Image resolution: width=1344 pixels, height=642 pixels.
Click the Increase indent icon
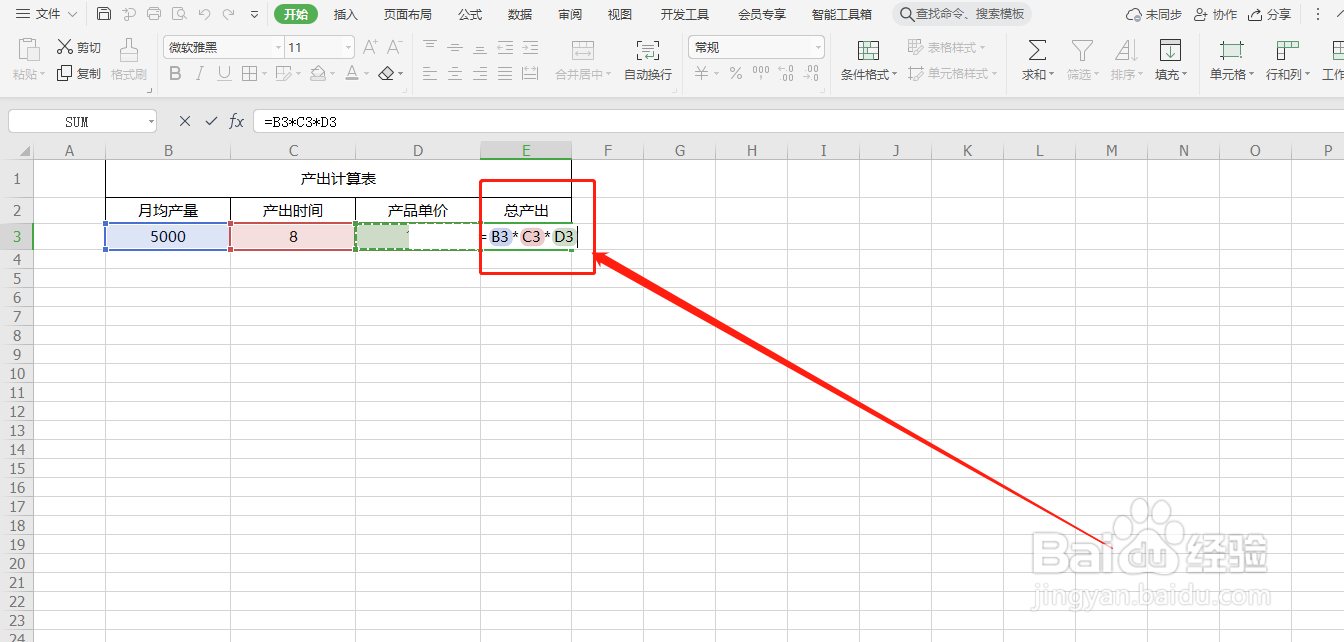[530, 47]
